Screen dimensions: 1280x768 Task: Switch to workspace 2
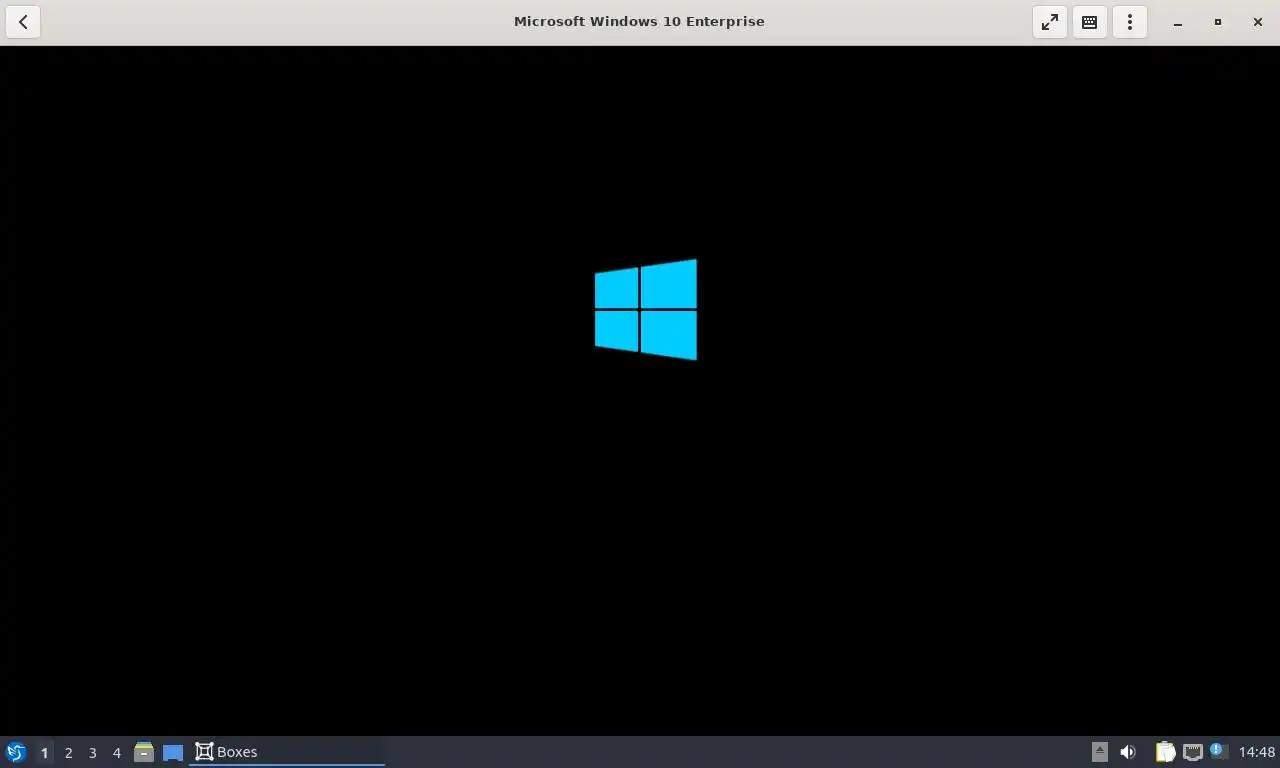(x=68, y=752)
